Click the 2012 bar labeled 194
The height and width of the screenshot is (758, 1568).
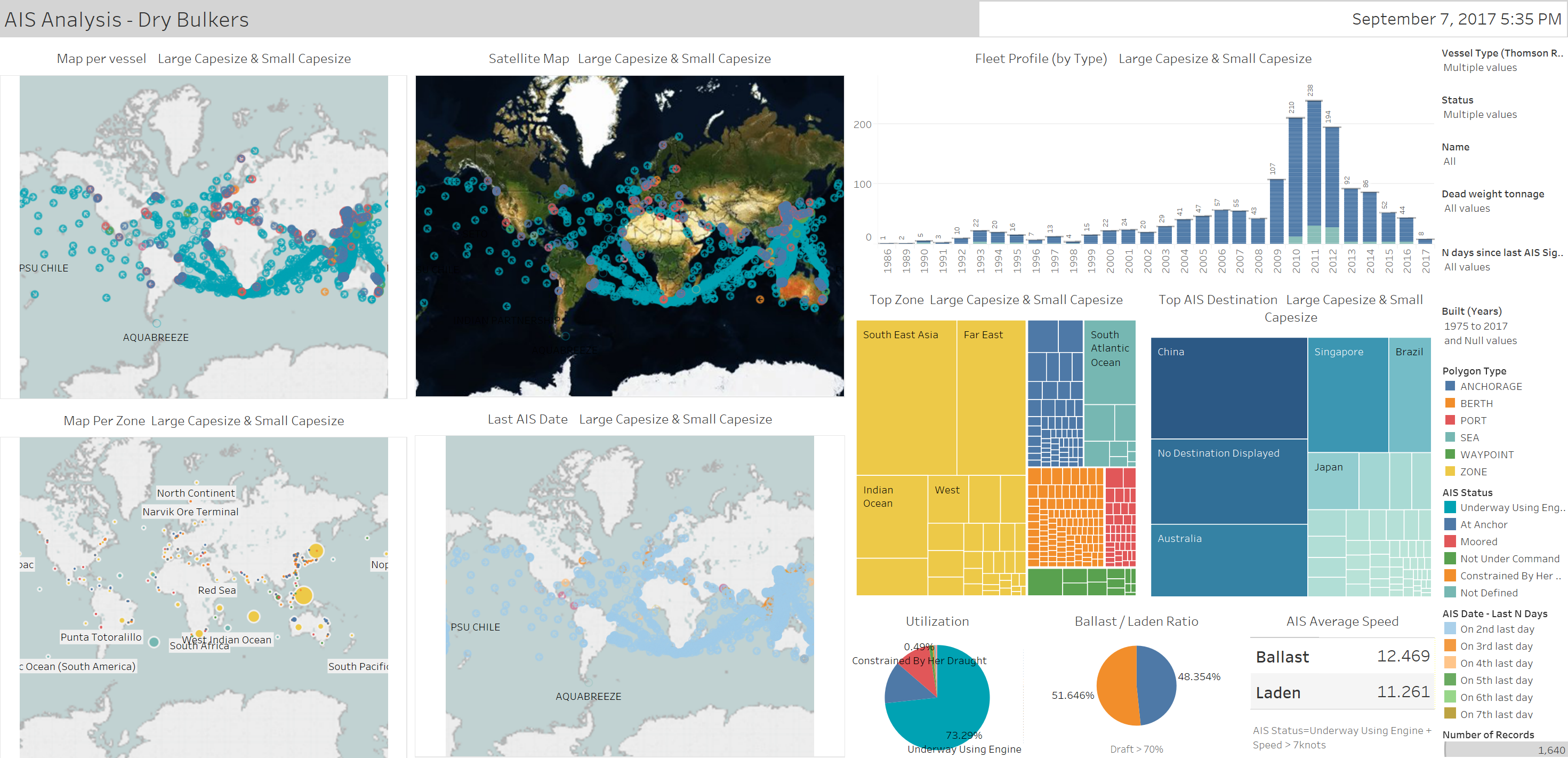tap(1332, 185)
